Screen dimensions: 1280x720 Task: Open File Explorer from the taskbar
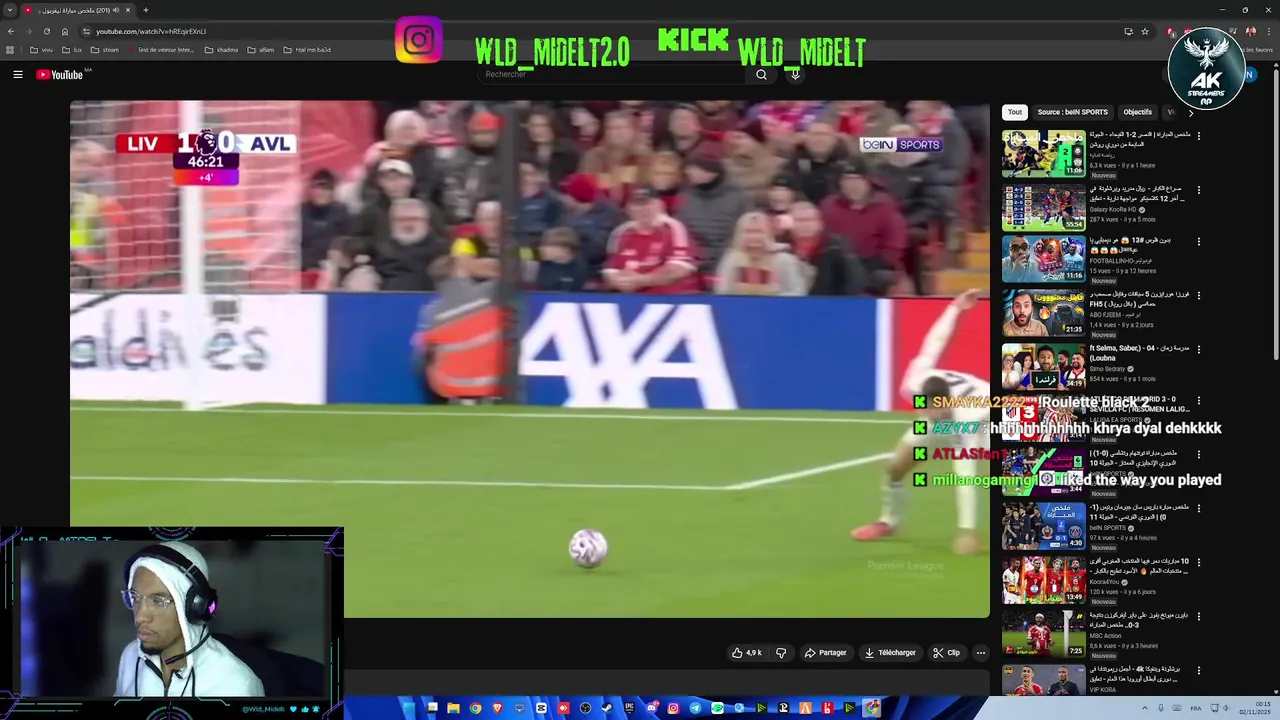click(454, 708)
